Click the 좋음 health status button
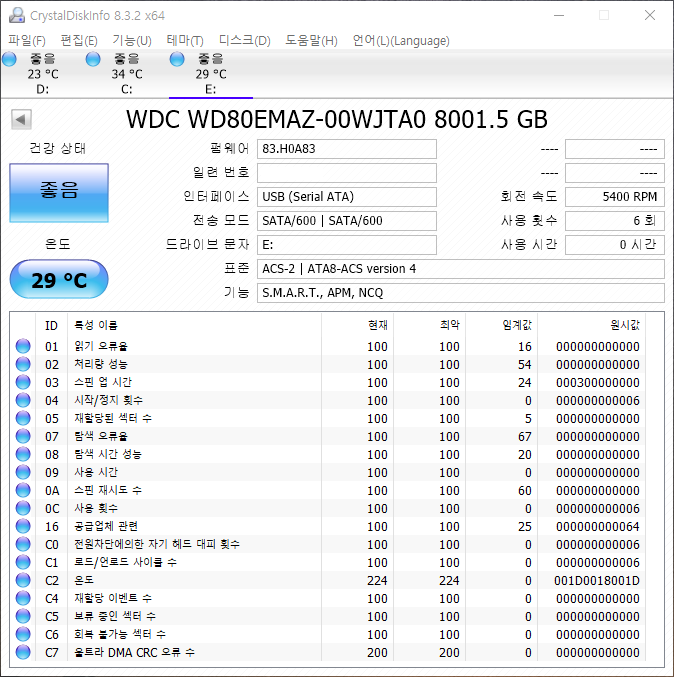The width and height of the screenshot is (674, 677). pyautogui.click(x=59, y=193)
